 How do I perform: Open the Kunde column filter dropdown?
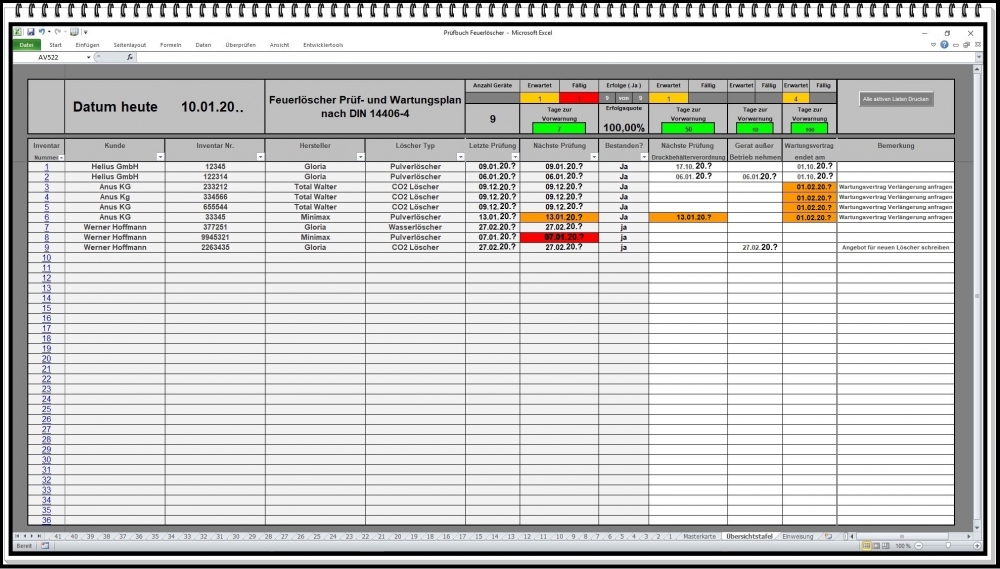(x=160, y=157)
